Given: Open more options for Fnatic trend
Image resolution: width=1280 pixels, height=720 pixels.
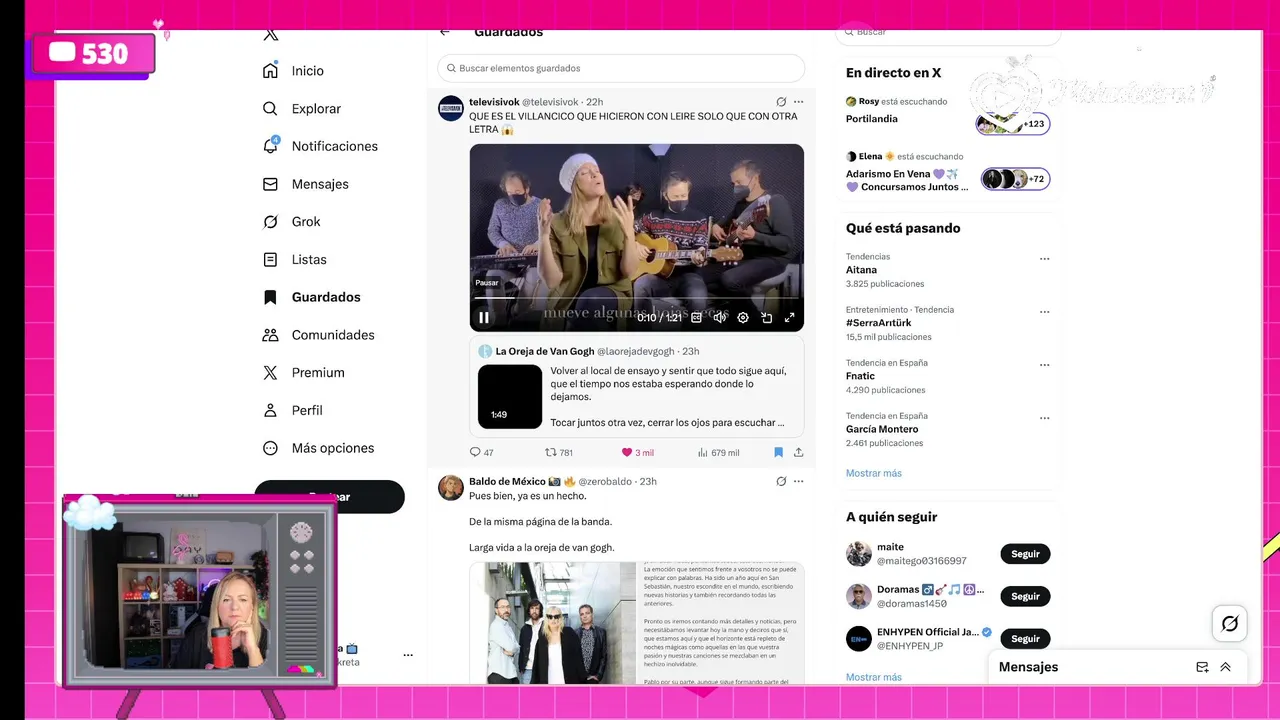Looking at the screenshot, I should pos(1044,364).
